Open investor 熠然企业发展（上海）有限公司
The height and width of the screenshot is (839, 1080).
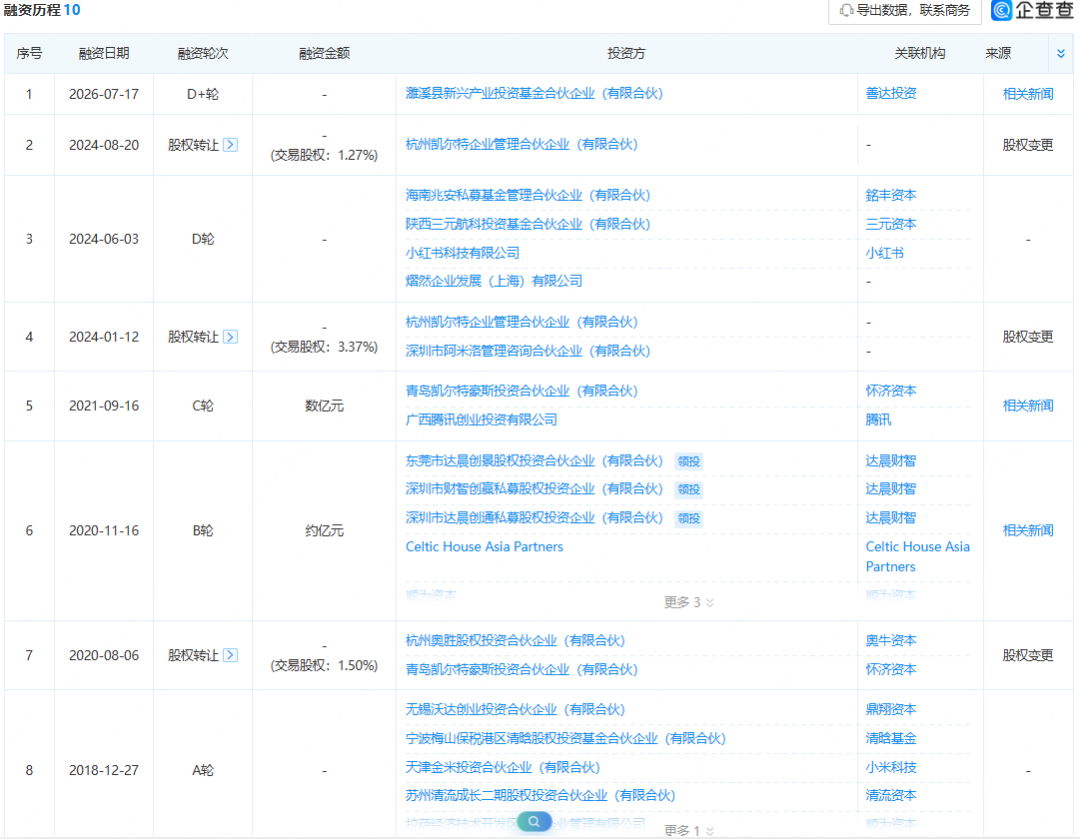click(494, 281)
